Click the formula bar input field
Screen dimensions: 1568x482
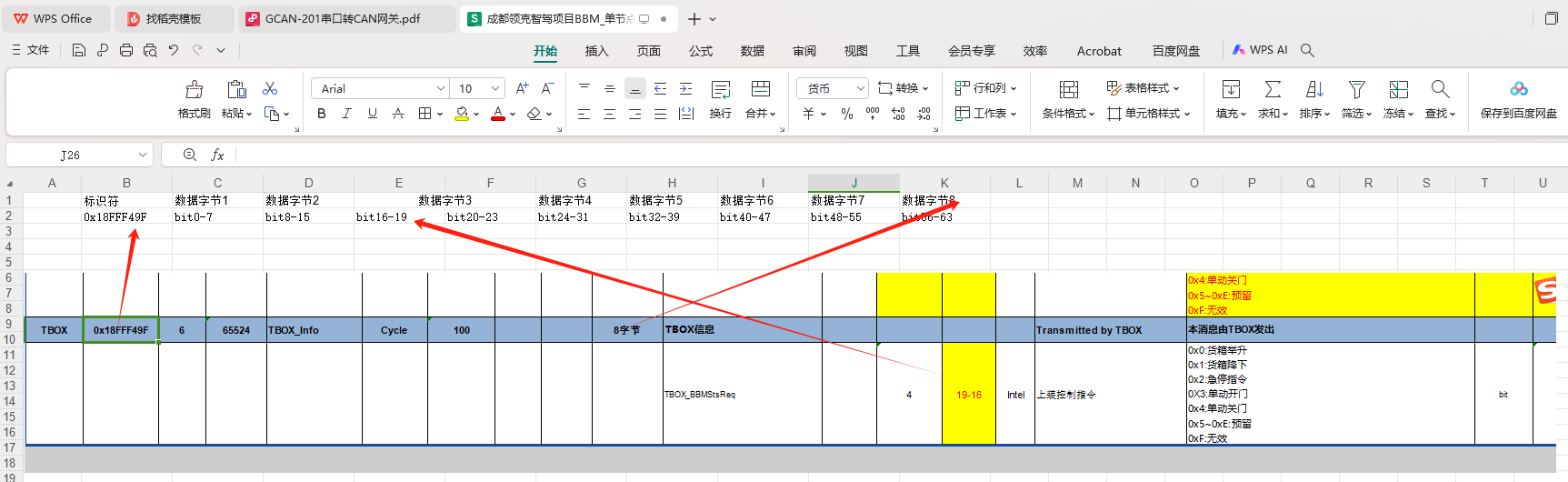click(x=900, y=155)
